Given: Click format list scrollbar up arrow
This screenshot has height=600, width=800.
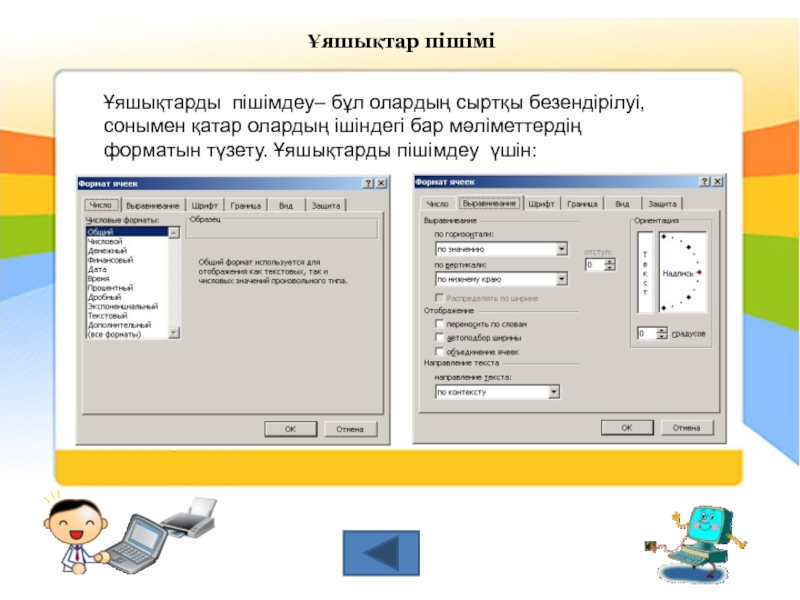Looking at the screenshot, I should tap(174, 233).
